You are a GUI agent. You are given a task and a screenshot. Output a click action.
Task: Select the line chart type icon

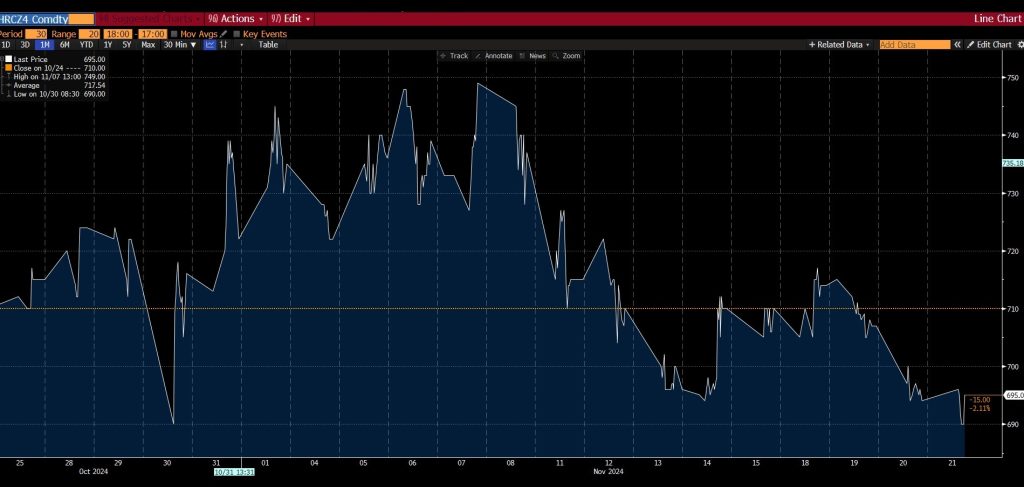(210, 45)
